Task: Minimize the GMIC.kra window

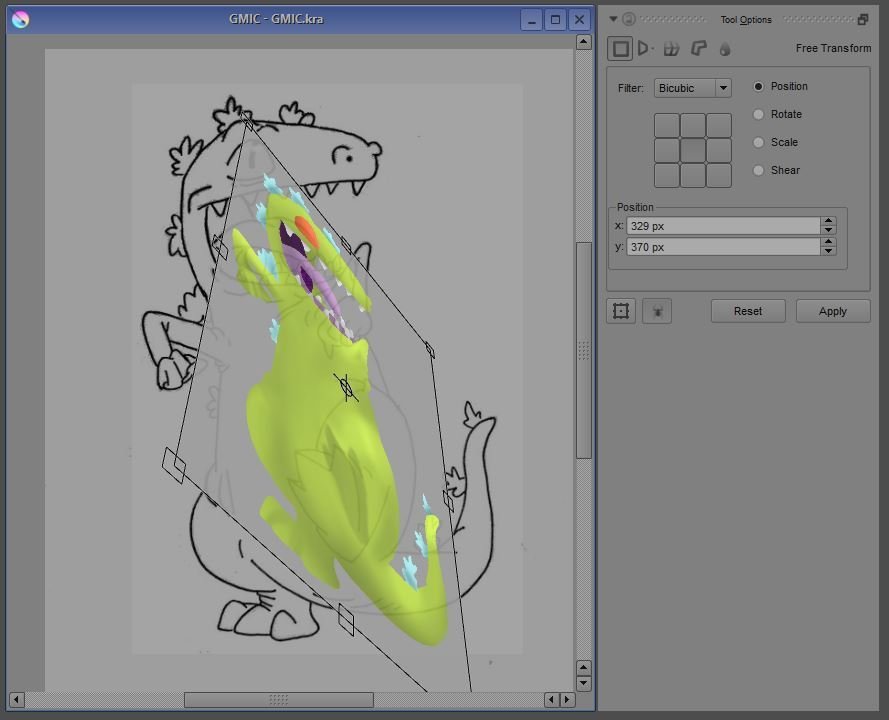Action: click(x=531, y=20)
